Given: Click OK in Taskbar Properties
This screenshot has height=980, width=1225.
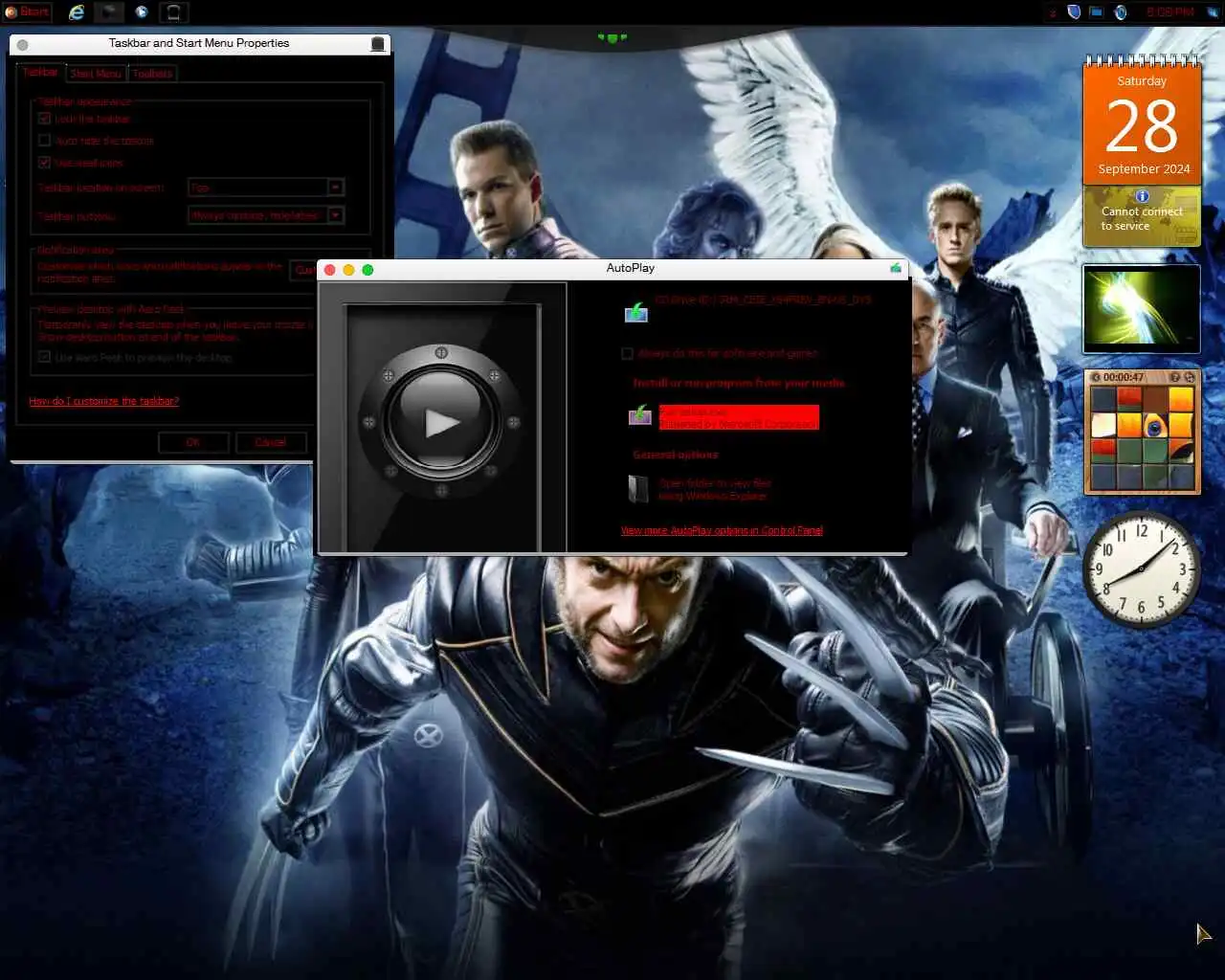Looking at the screenshot, I should pos(193,442).
